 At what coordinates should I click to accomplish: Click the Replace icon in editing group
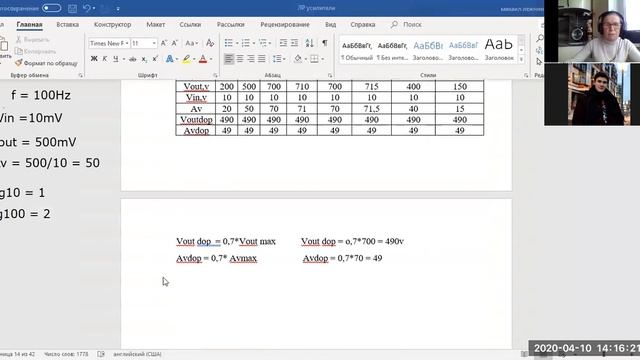click(x=540, y=50)
